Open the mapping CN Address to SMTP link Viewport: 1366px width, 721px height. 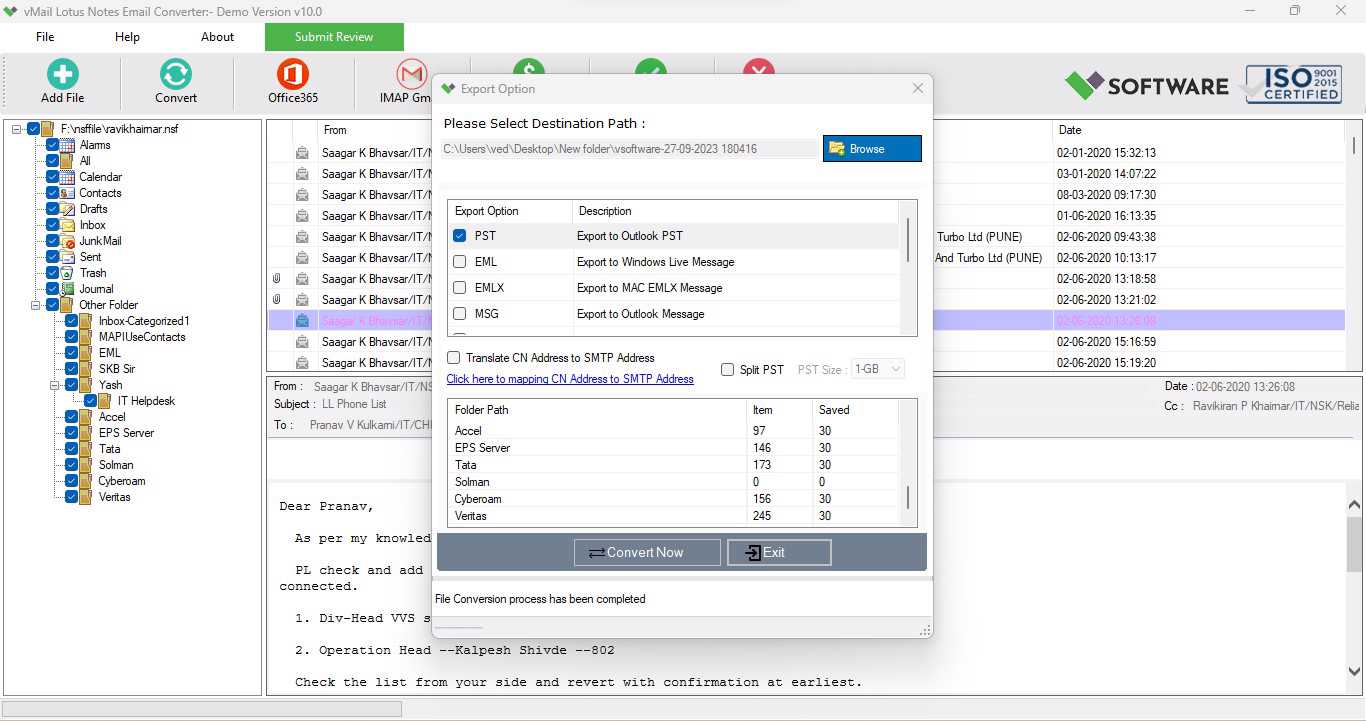tap(570, 379)
